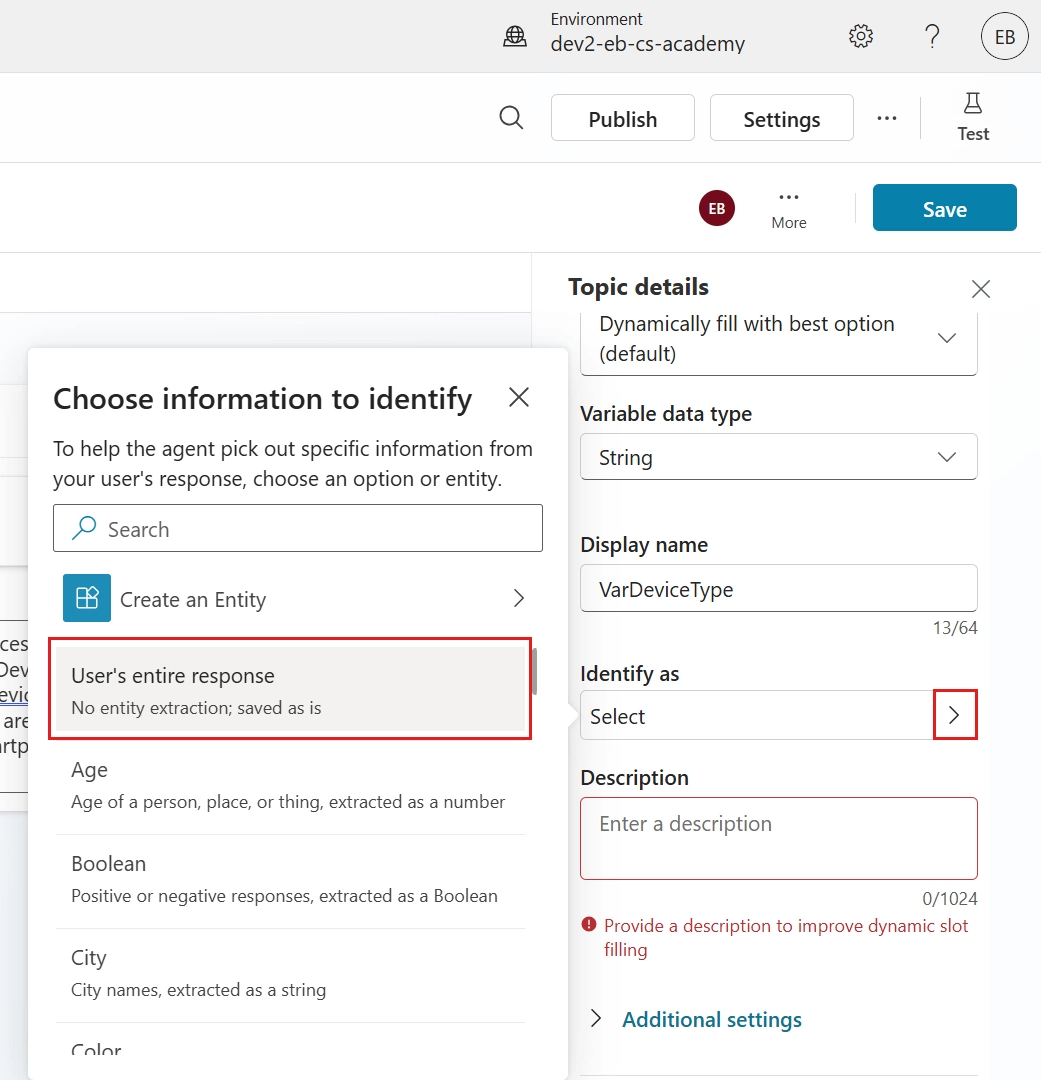
Task: Click the globe Environment icon
Action: (x=515, y=37)
